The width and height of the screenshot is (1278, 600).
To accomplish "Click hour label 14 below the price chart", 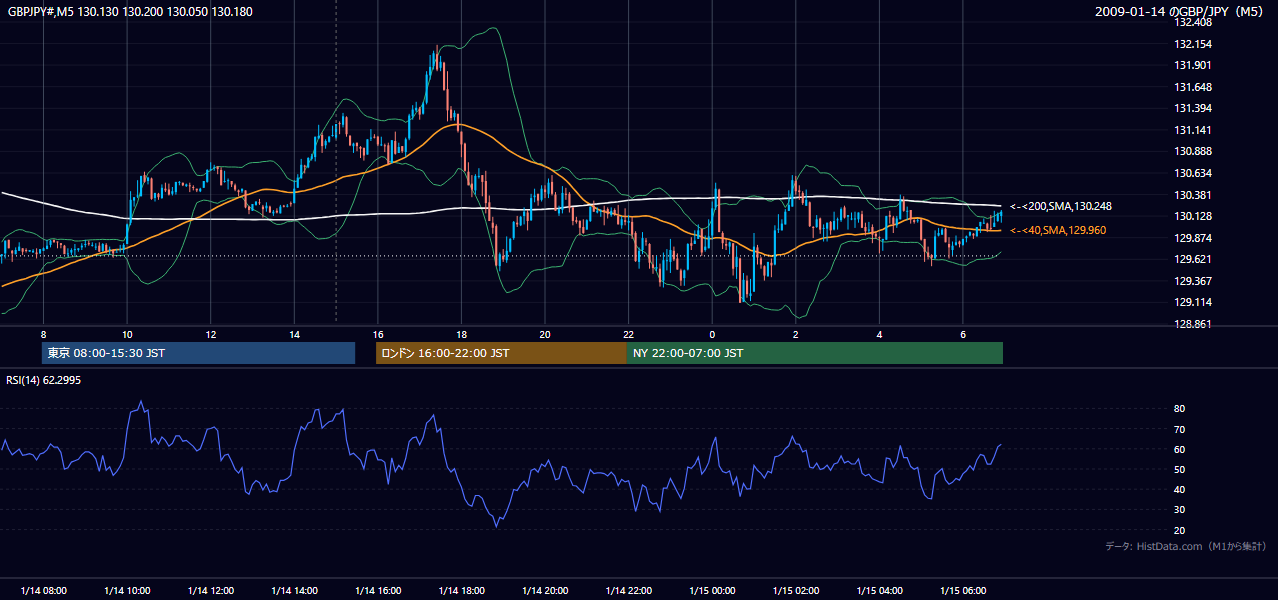I will click(x=294, y=334).
